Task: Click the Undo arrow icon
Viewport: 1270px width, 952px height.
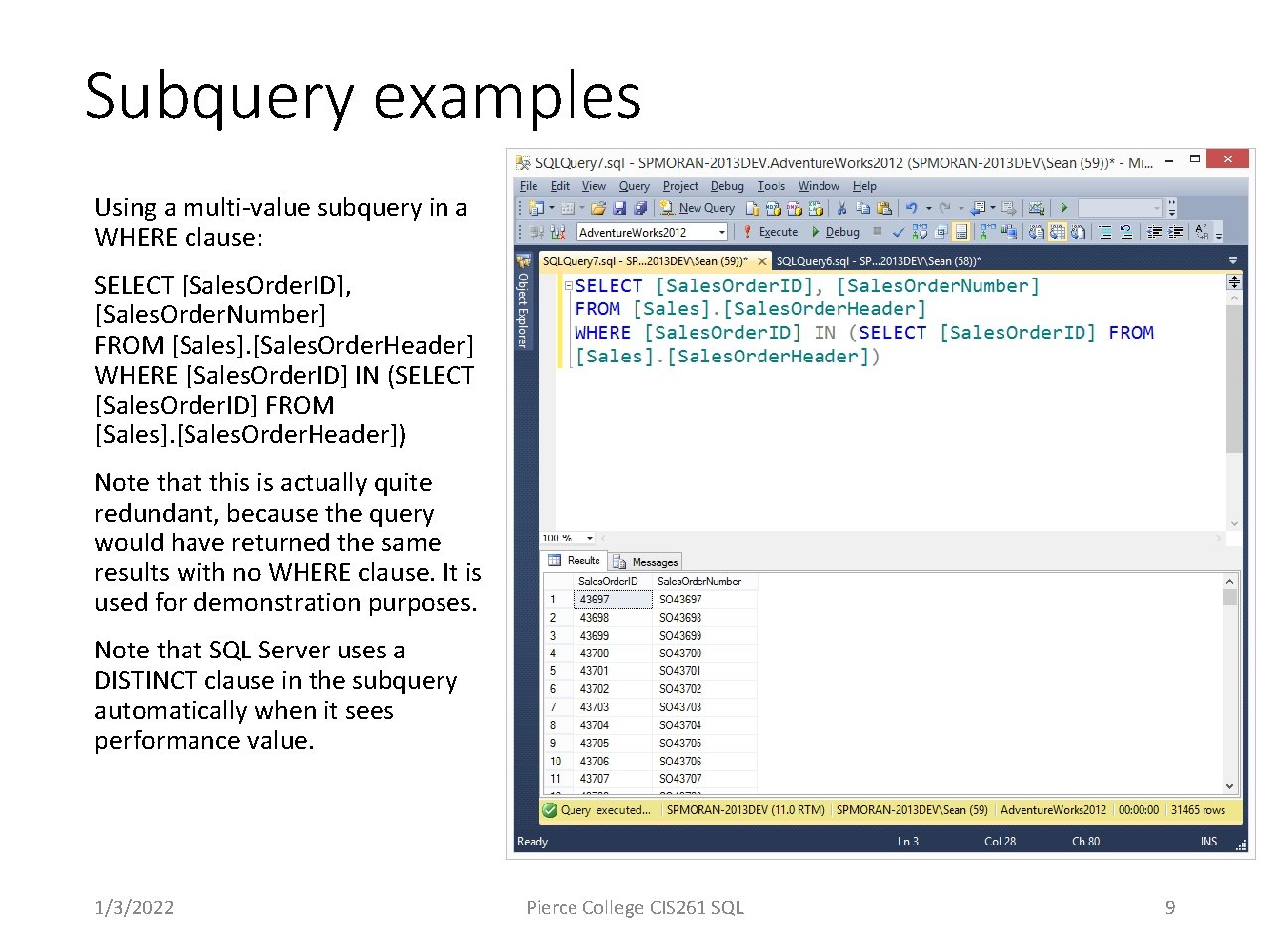Action: [x=912, y=208]
